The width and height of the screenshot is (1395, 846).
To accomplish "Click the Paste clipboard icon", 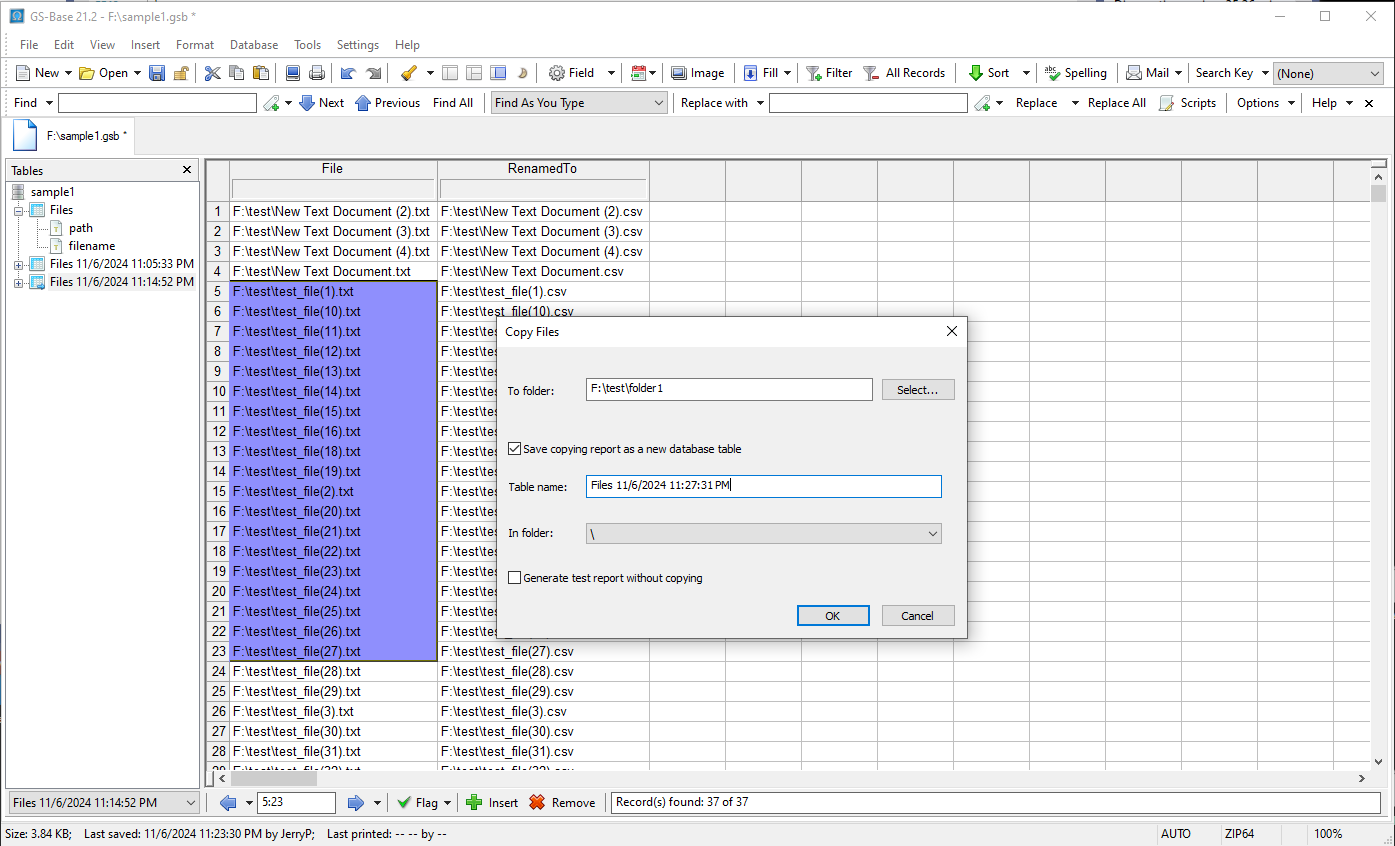I will [x=261, y=73].
